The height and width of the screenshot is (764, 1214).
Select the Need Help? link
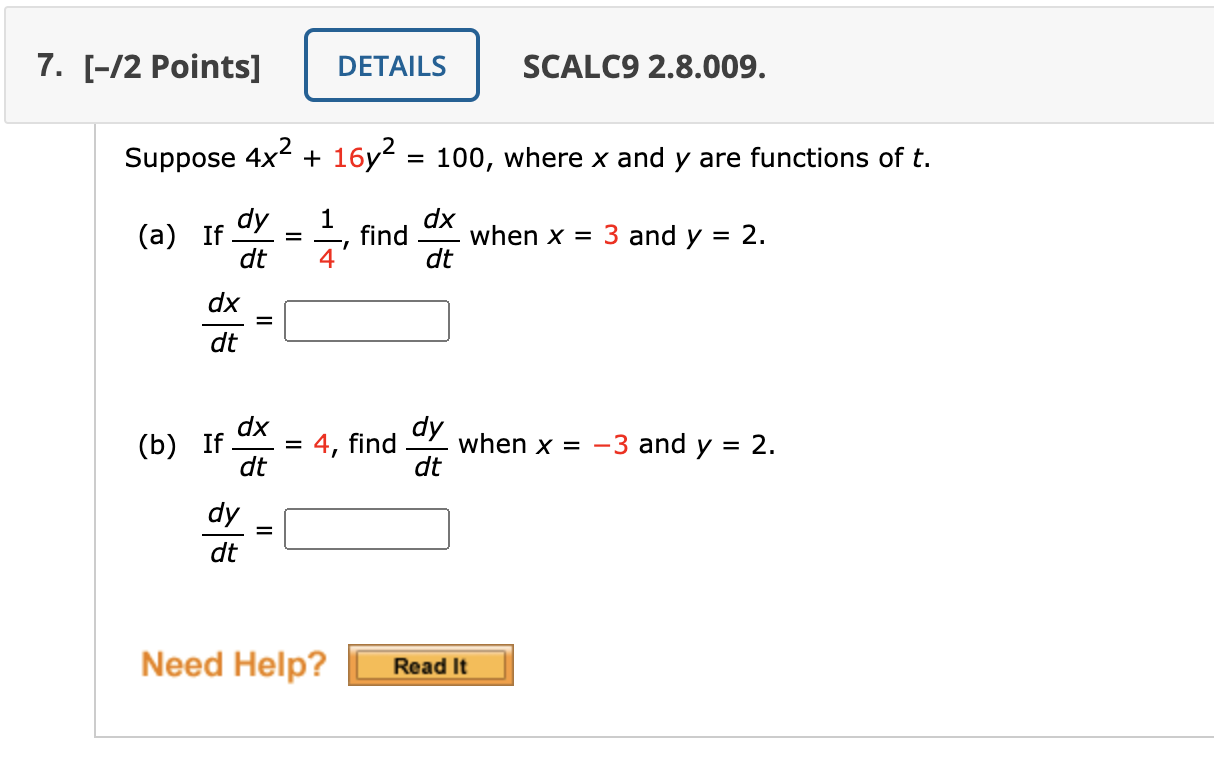pos(235,664)
